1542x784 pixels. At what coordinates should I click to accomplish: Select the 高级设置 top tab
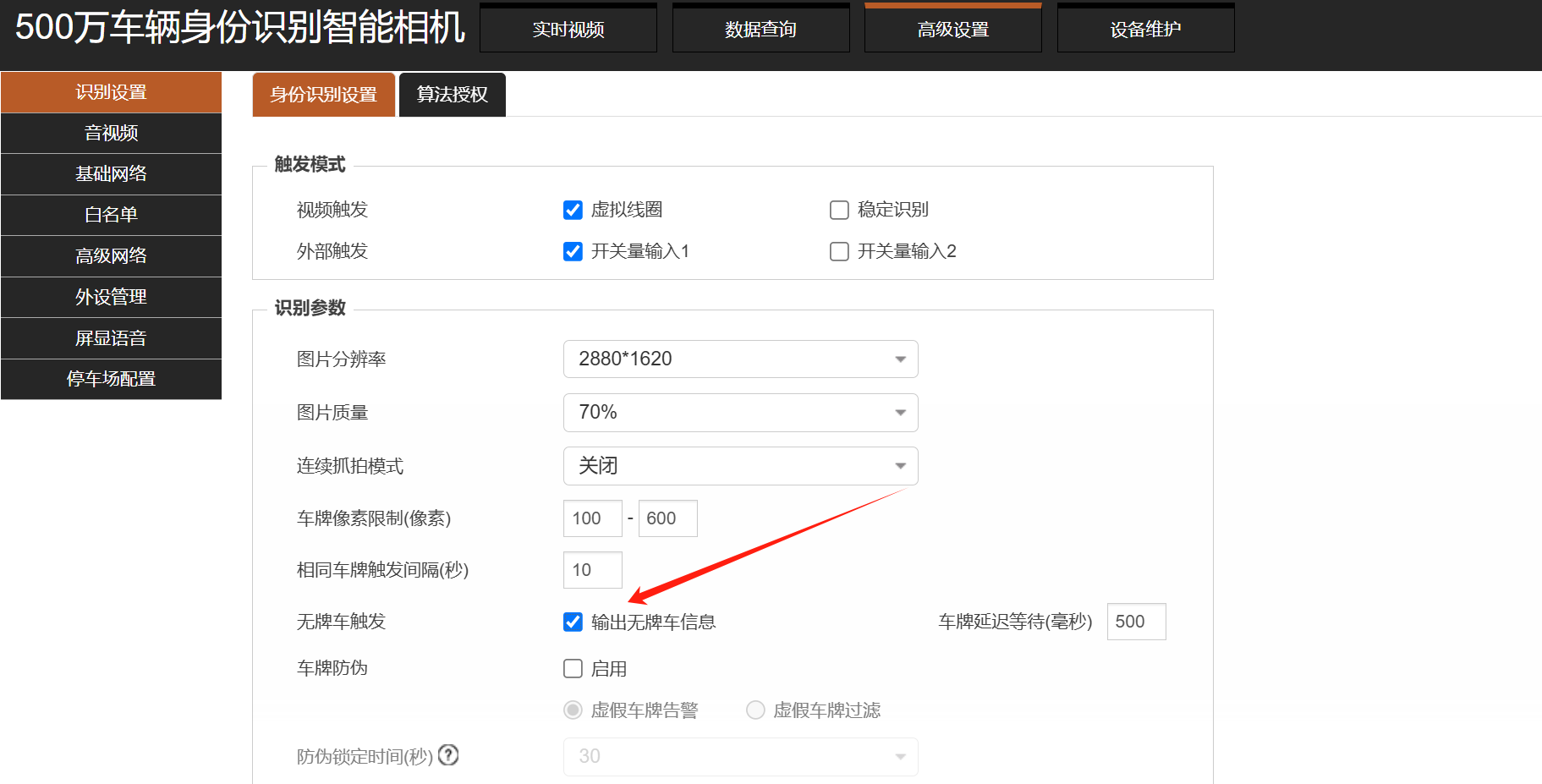pyautogui.click(x=953, y=29)
